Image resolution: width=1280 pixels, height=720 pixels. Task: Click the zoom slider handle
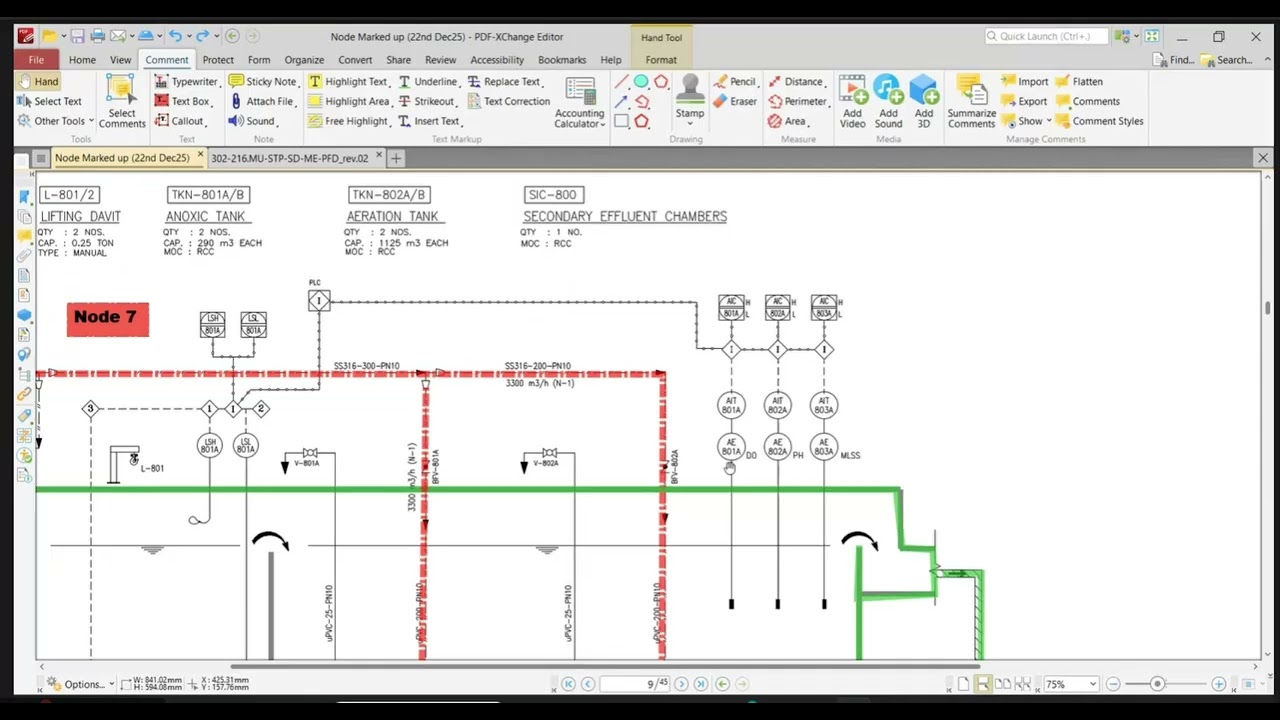(1157, 684)
